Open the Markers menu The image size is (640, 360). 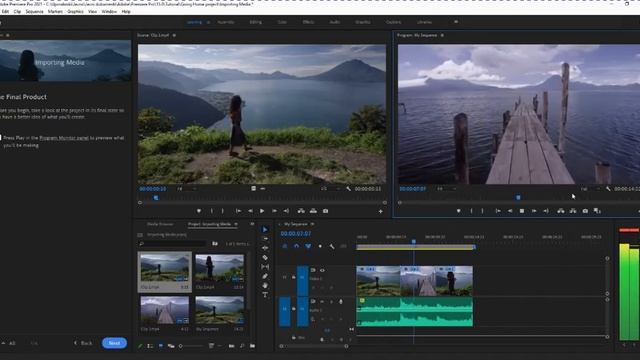tap(55, 11)
